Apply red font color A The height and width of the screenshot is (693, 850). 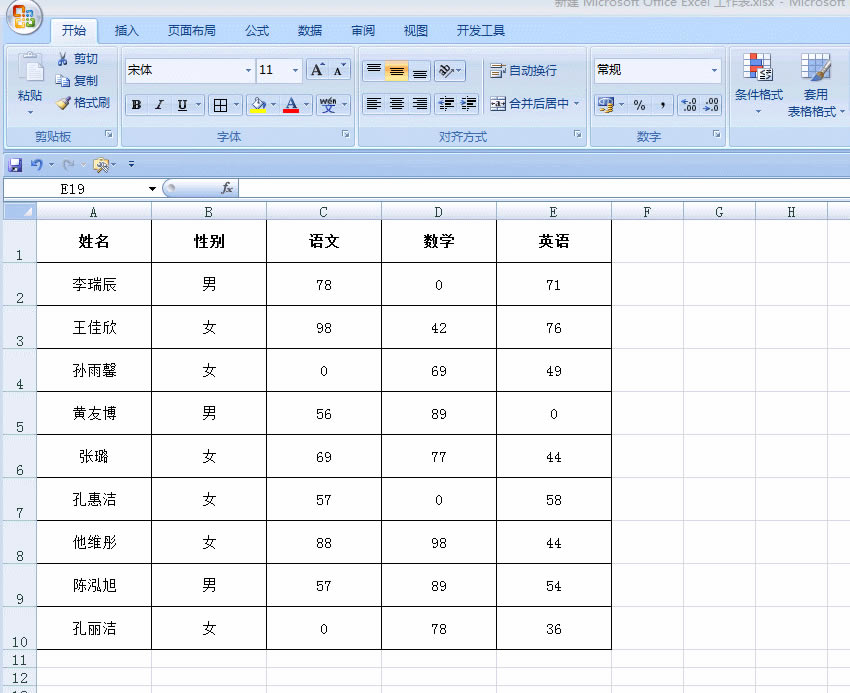point(291,105)
